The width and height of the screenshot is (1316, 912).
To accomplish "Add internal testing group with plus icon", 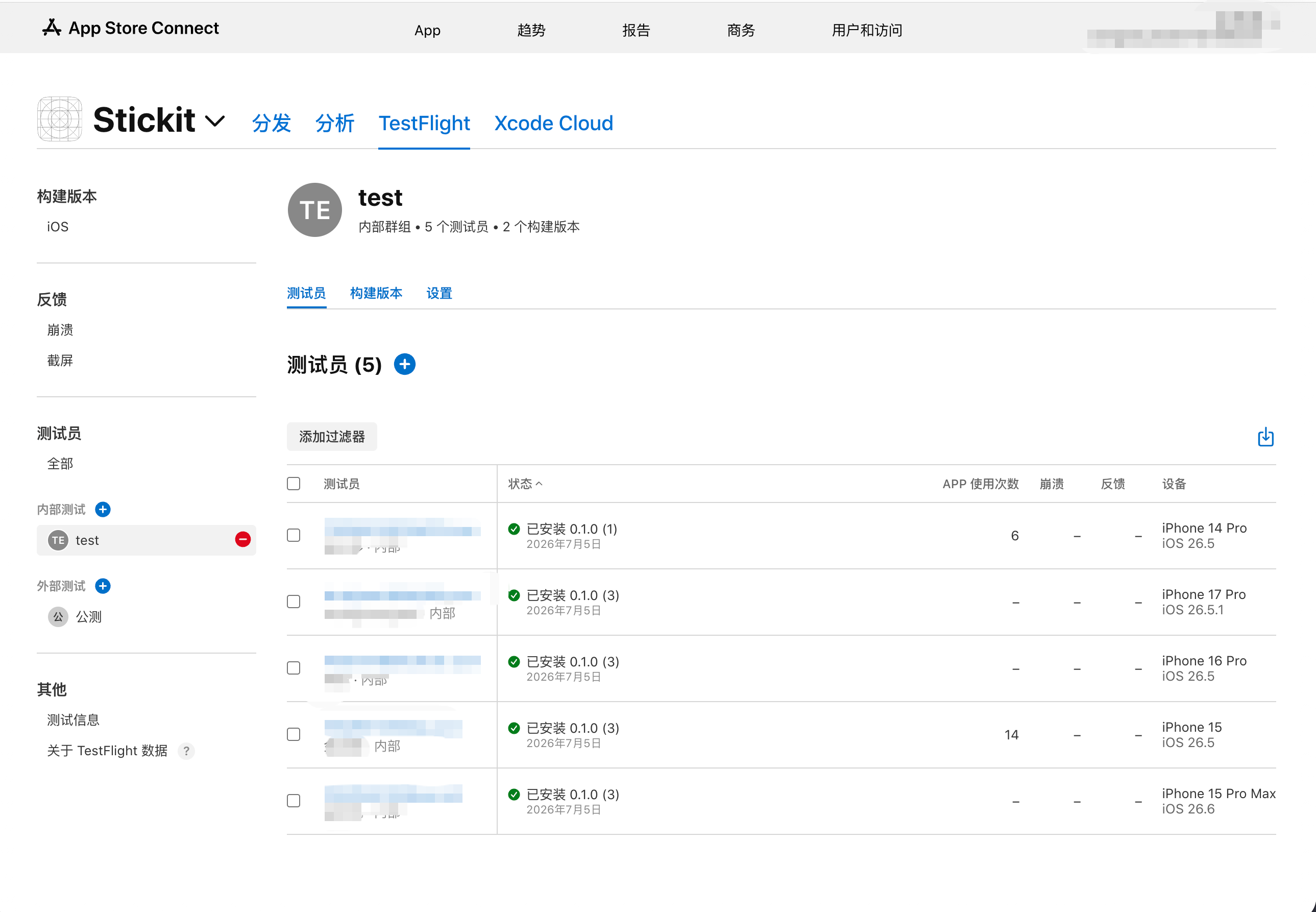I will coord(103,509).
